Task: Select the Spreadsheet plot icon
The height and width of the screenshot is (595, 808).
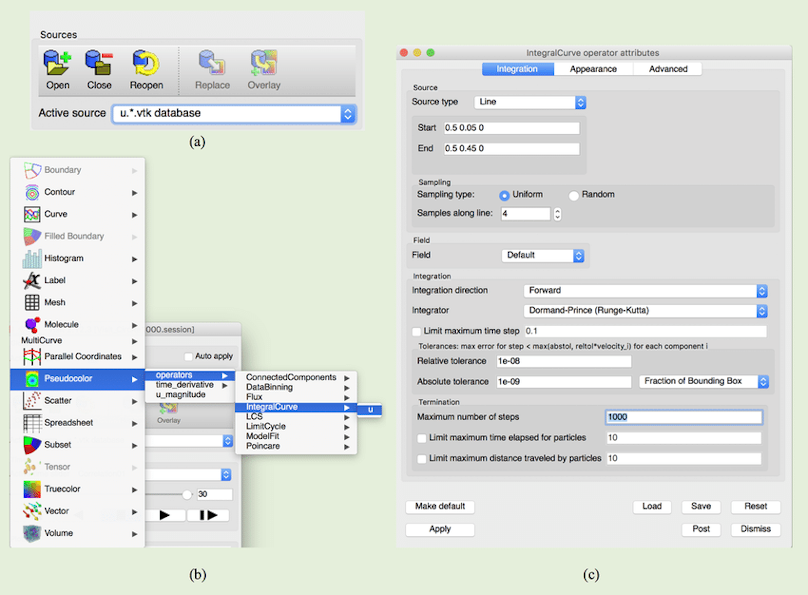Action: (32, 423)
